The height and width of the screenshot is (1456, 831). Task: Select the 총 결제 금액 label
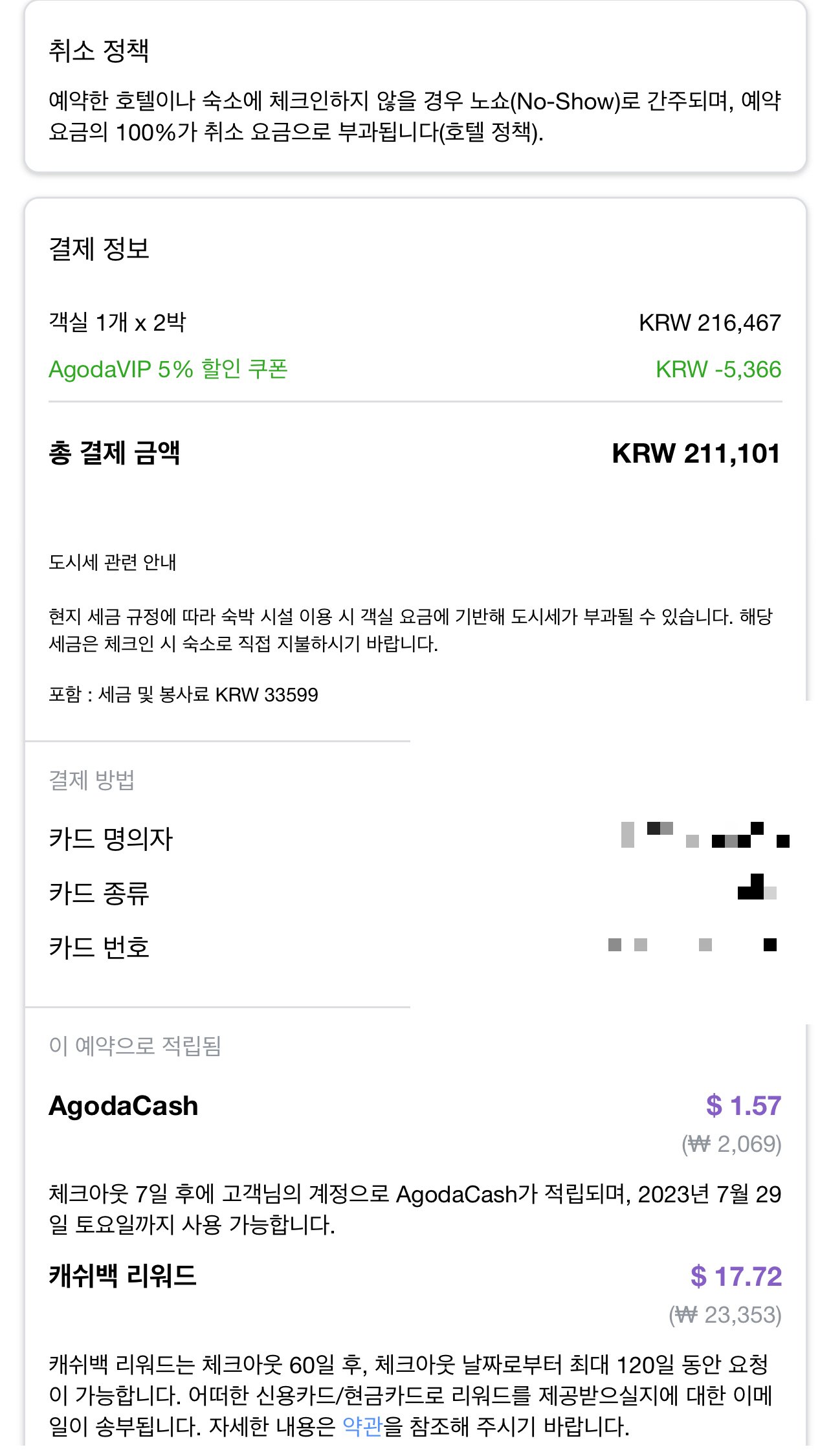[x=115, y=453]
